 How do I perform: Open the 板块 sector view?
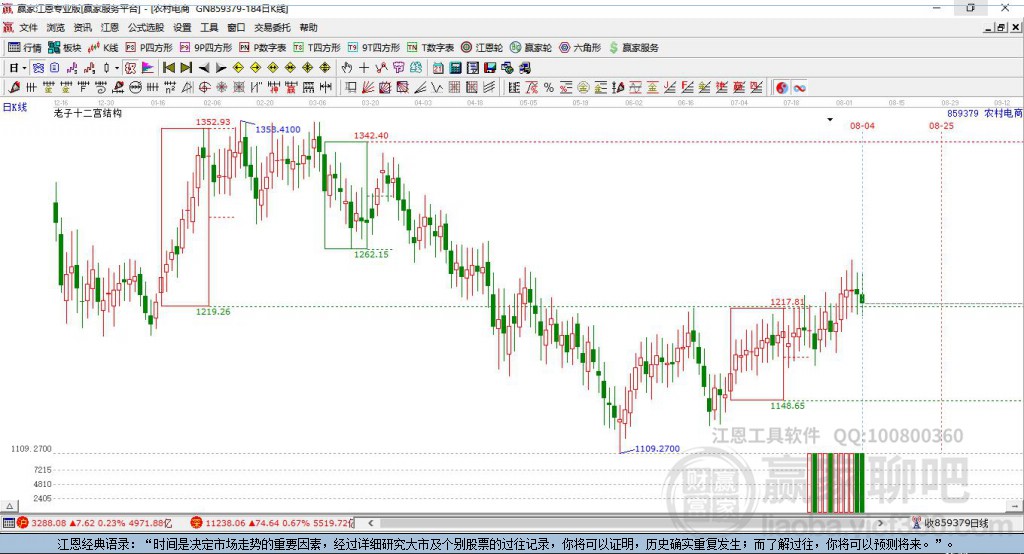tap(64, 48)
